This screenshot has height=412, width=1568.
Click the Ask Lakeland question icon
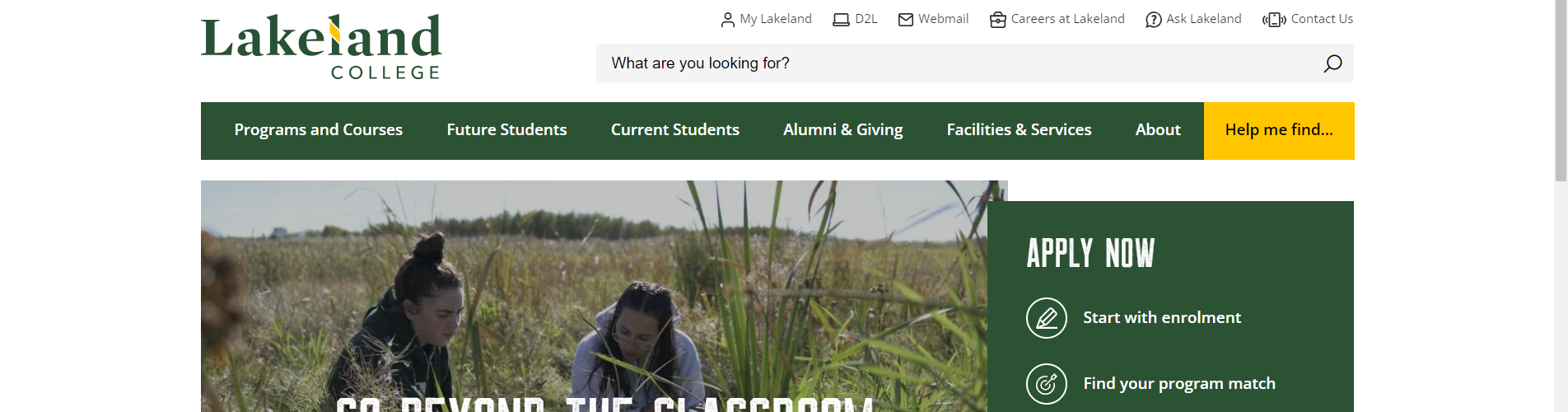1154,20
